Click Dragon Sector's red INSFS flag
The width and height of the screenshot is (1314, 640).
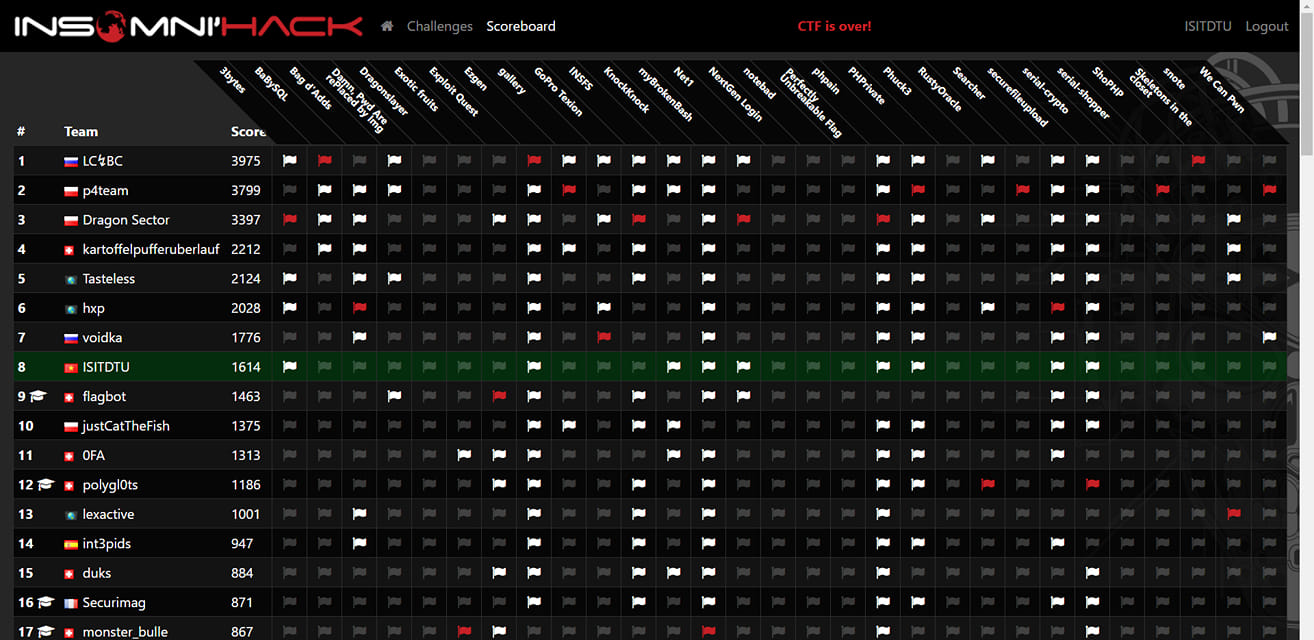coord(639,219)
